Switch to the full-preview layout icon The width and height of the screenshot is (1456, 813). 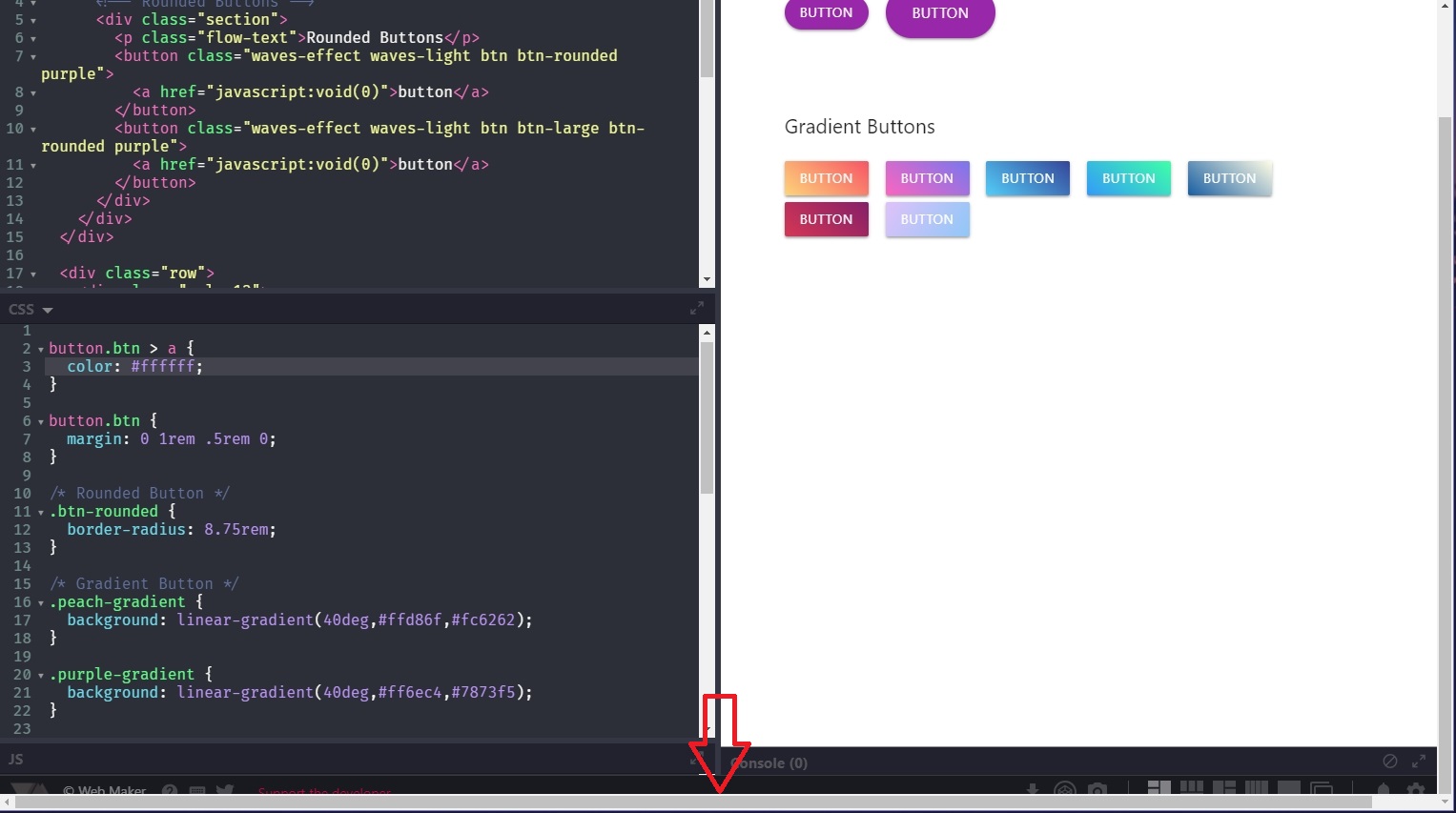click(x=1288, y=788)
